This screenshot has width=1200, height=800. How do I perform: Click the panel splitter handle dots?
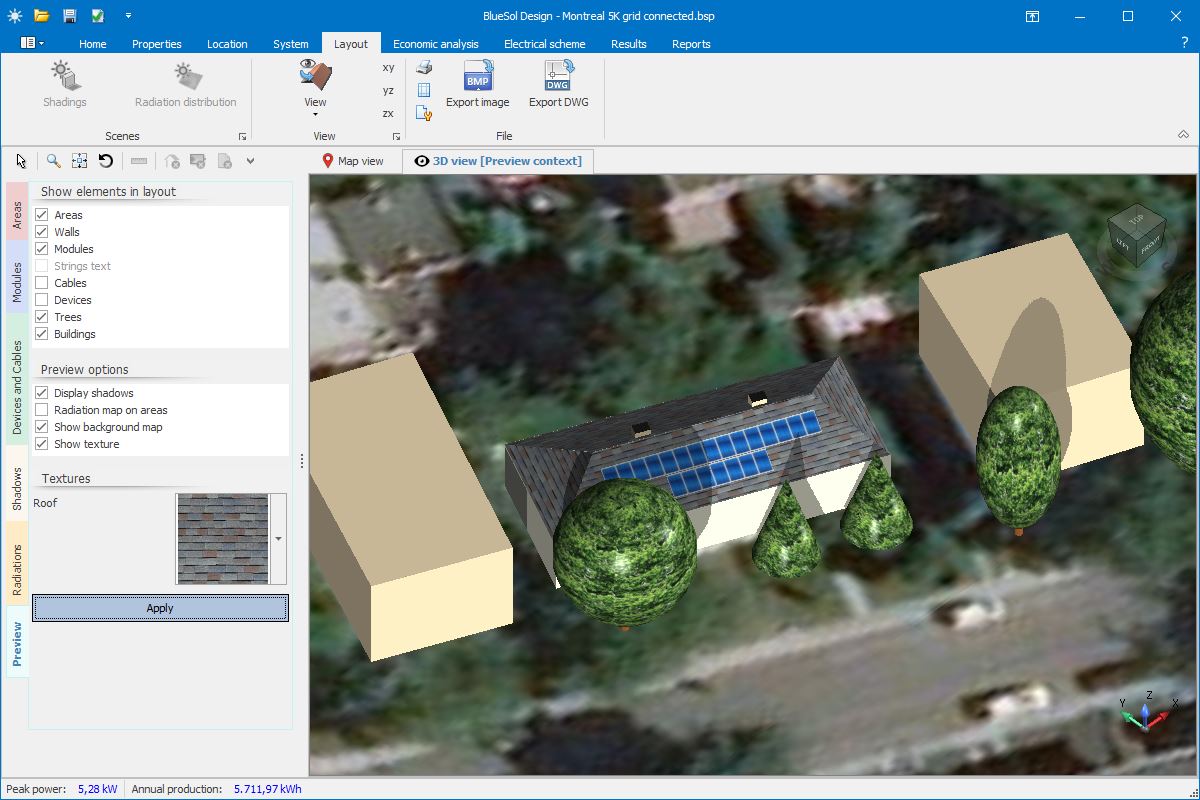coord(302,462)
